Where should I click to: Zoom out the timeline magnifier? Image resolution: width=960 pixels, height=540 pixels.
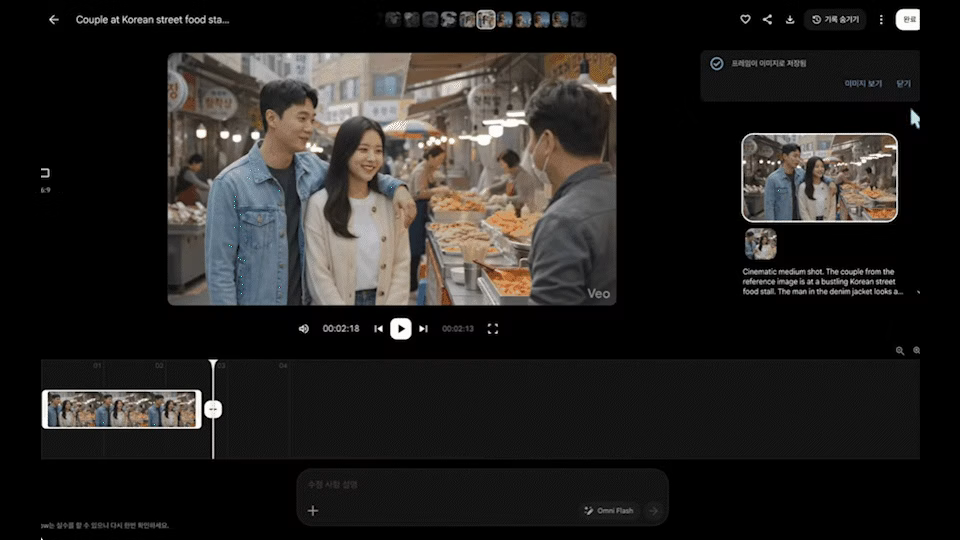(900, 351)
